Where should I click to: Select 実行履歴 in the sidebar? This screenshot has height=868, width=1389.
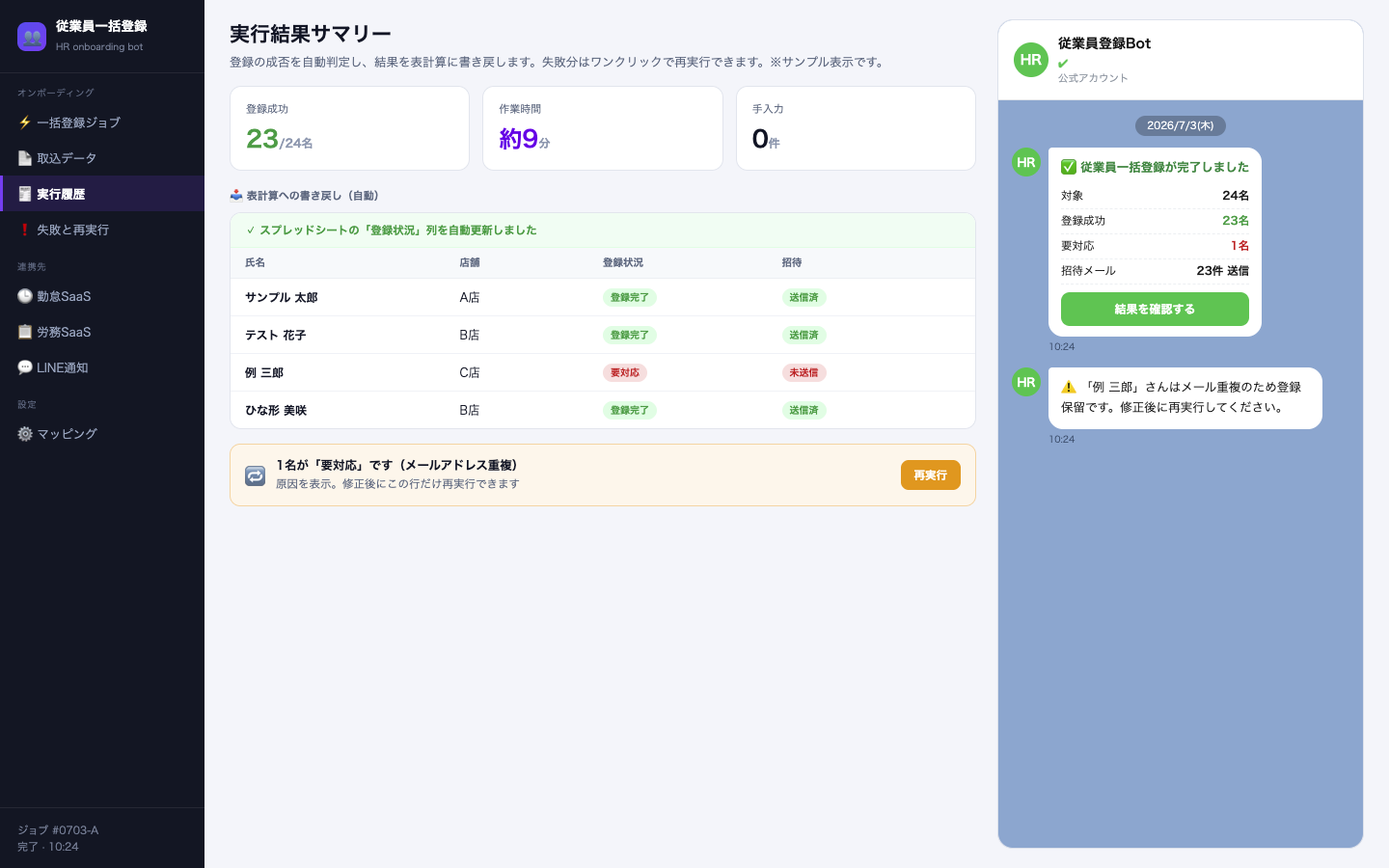[102, 194]
